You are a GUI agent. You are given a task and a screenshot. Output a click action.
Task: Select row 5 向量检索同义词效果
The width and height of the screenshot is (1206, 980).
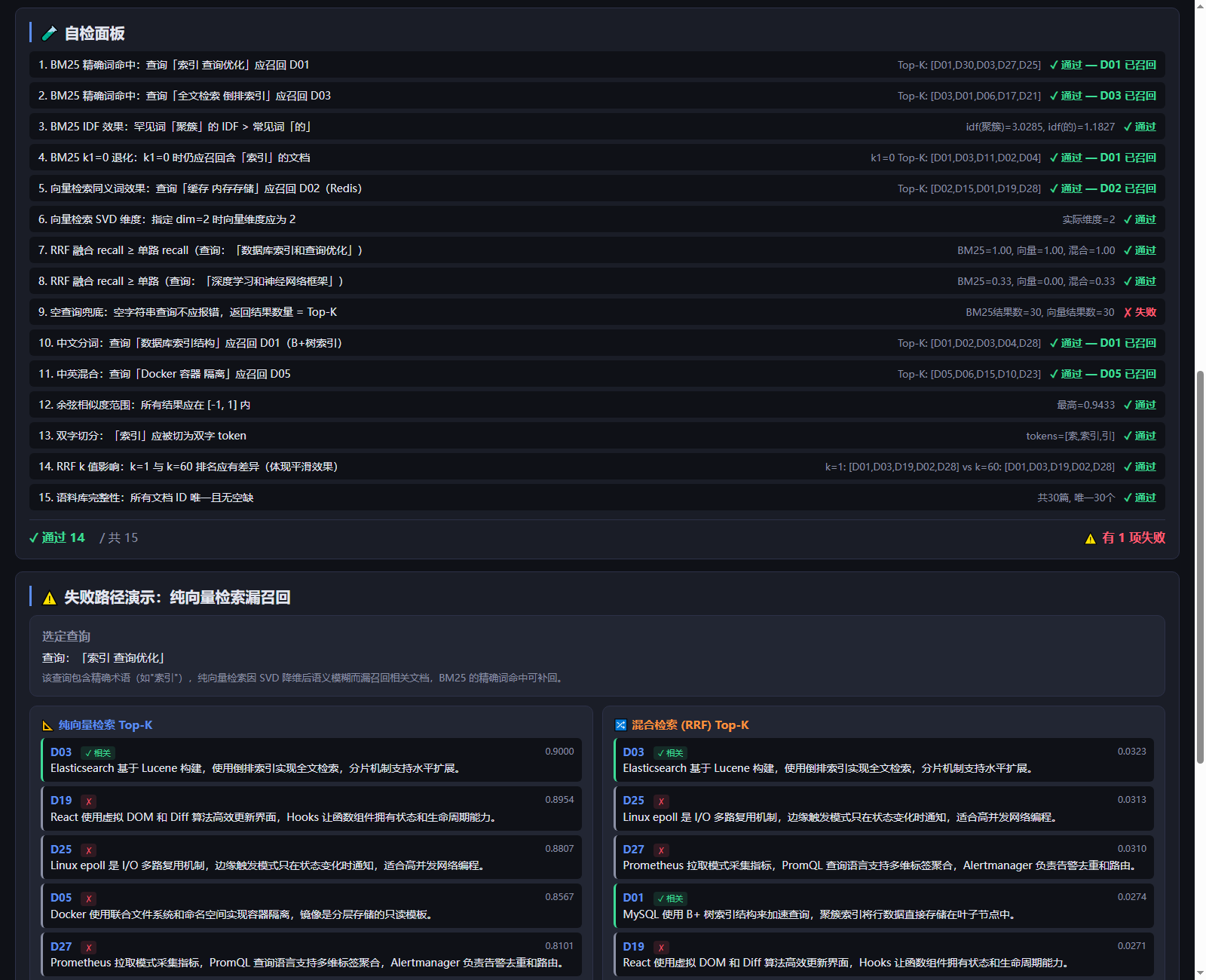tap(597, 188)
